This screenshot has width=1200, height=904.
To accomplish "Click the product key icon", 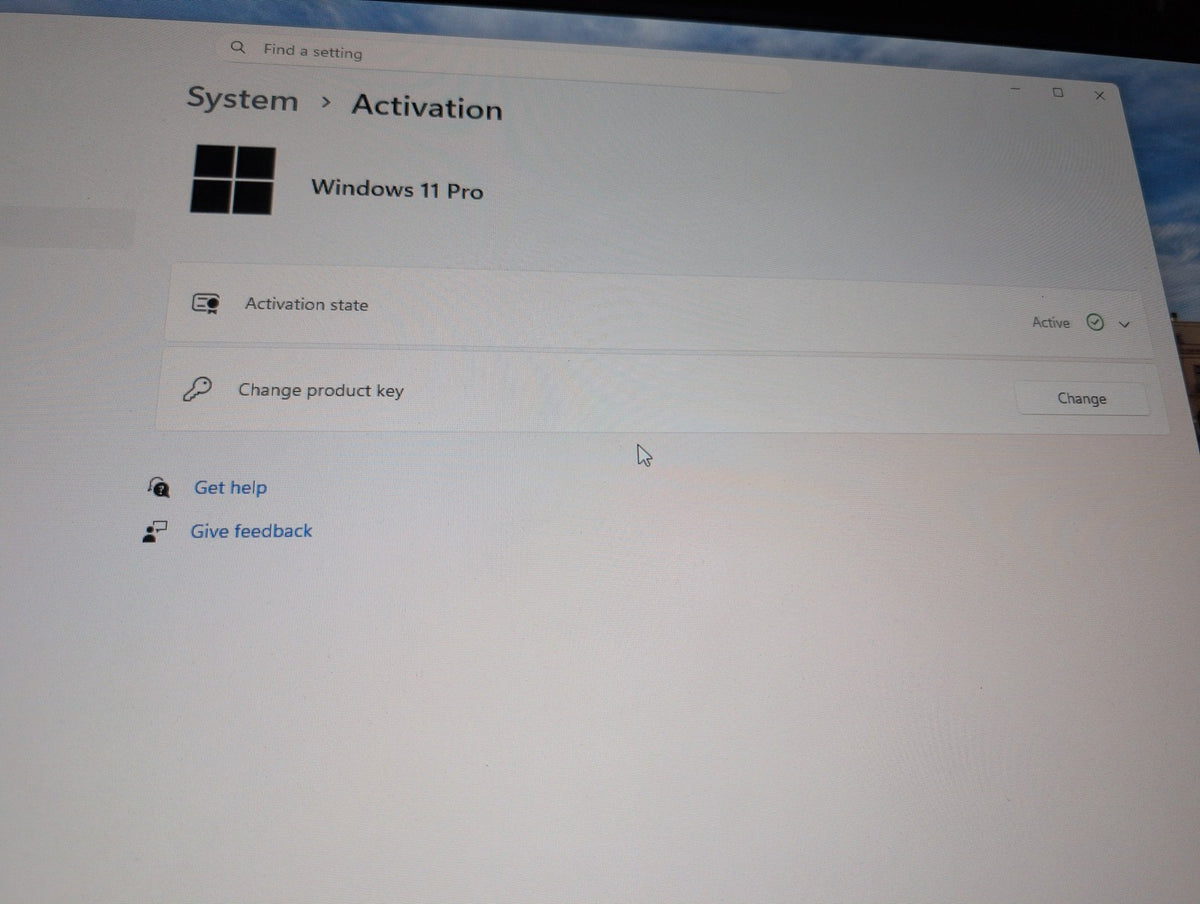I will [x=197, y=389].
